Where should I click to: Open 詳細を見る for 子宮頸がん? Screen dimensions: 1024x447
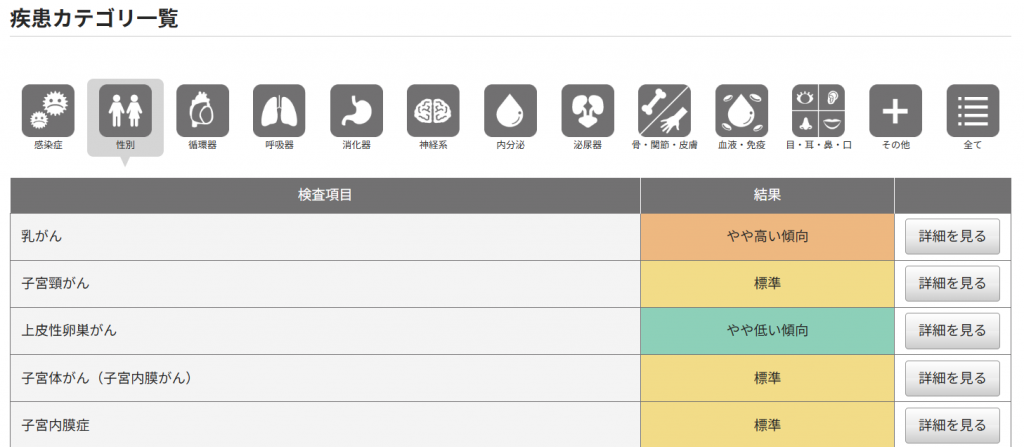[952, 284]
